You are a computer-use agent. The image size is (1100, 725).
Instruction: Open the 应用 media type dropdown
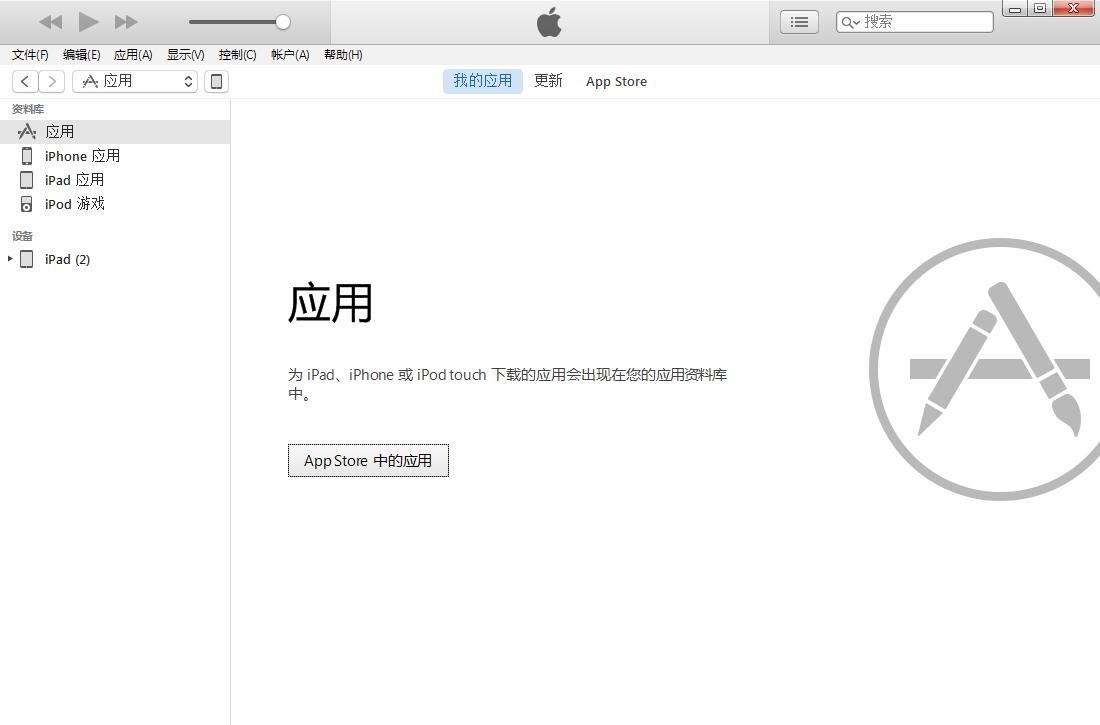[x=135, y=81]
